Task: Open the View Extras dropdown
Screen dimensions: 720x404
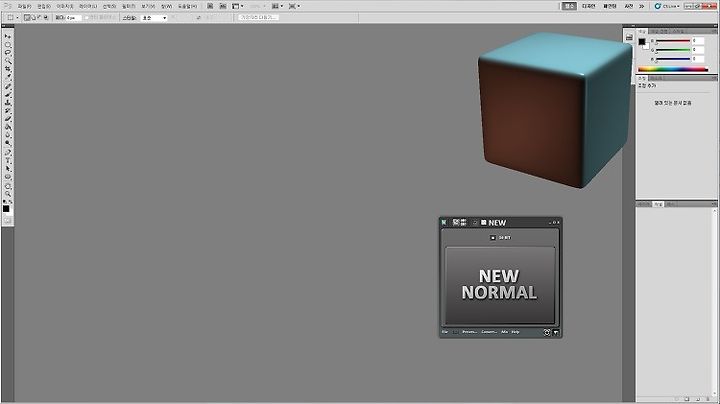Action: click(x=237, y=6)
